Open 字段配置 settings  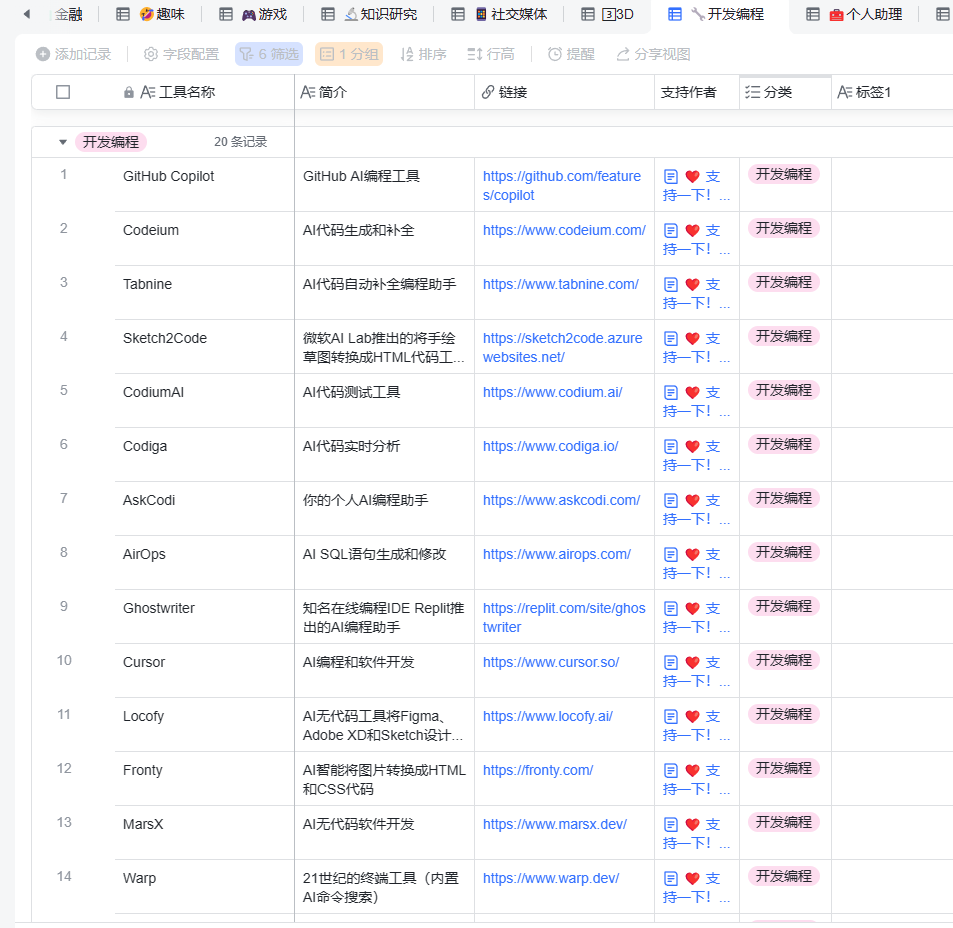point(181,54)
